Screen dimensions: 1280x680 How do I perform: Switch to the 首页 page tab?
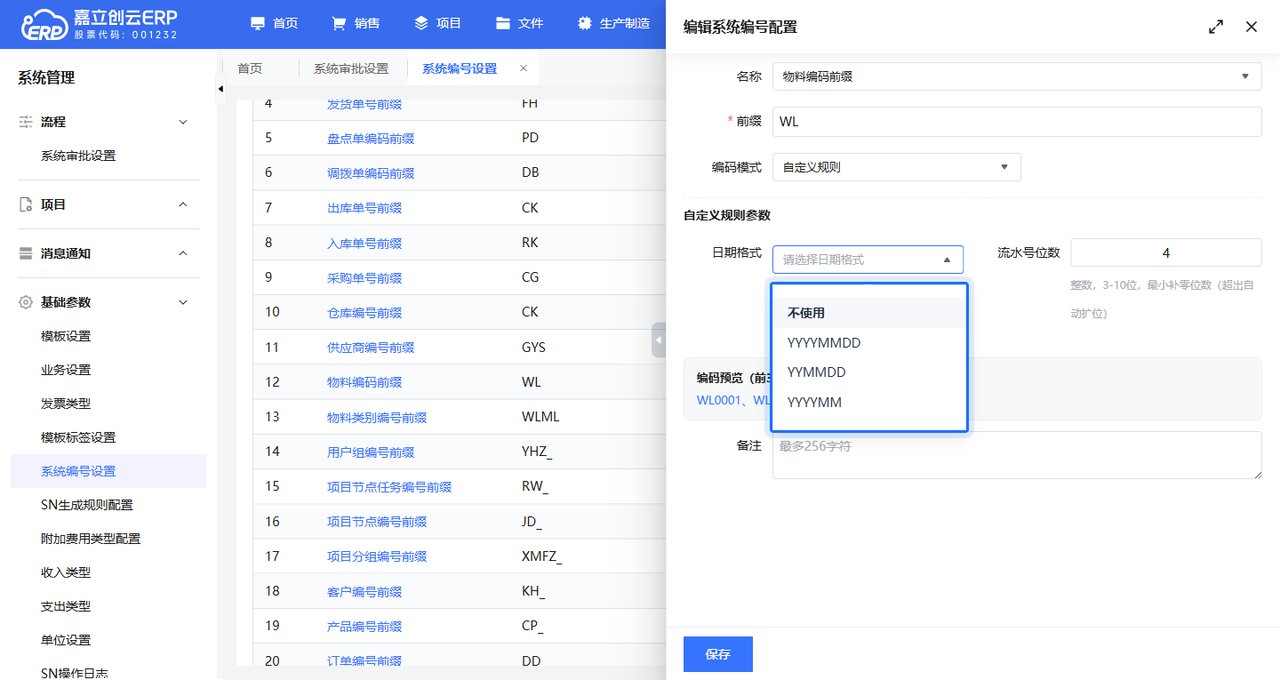point(250,69)
